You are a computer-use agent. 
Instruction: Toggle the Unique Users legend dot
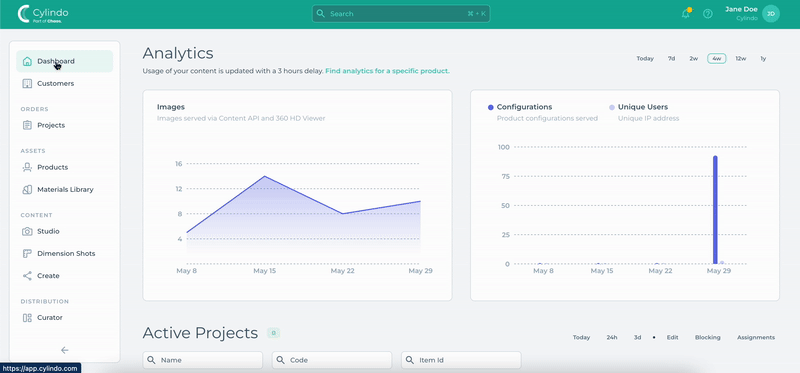coord(612,108)
